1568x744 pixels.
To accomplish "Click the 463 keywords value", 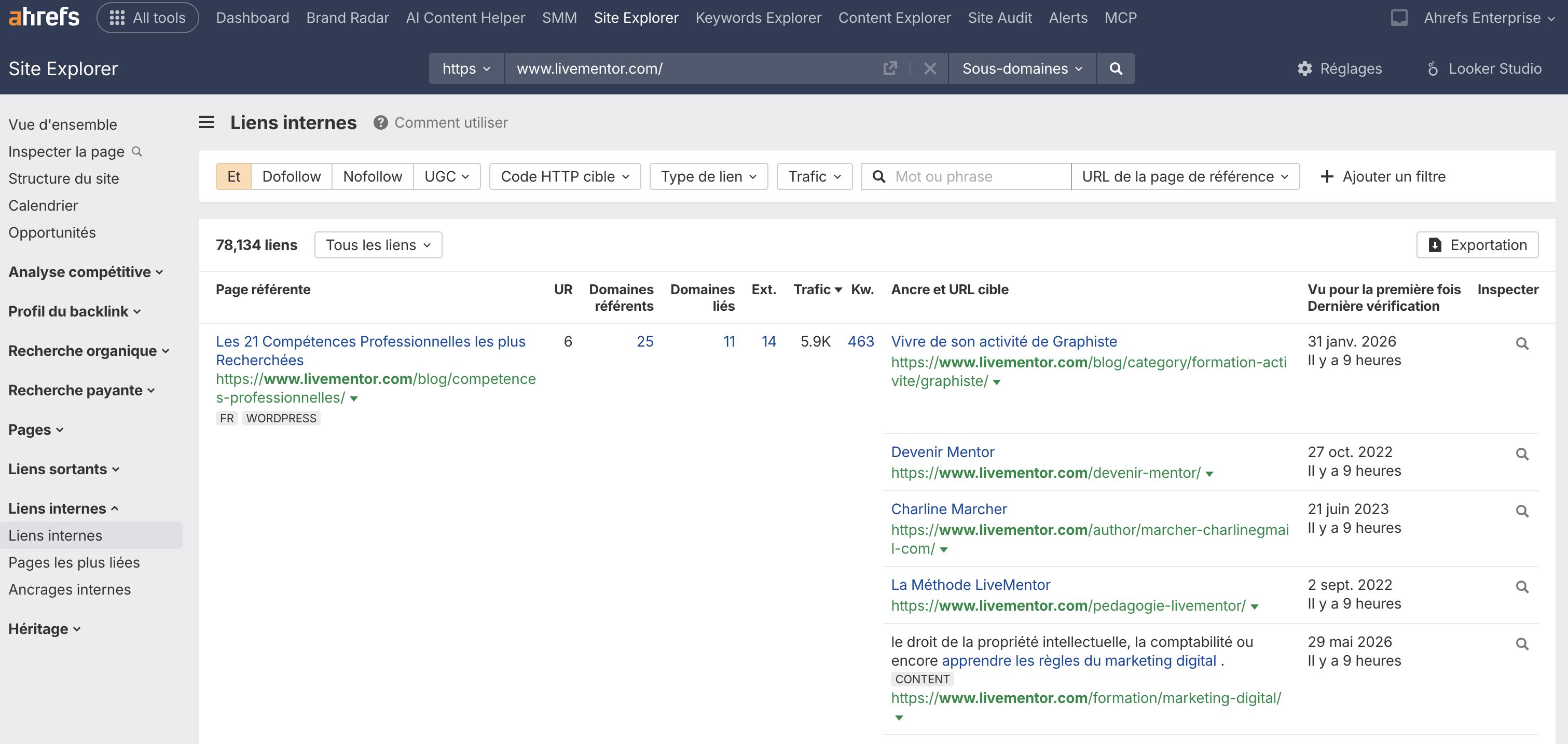I will (861, 341).
